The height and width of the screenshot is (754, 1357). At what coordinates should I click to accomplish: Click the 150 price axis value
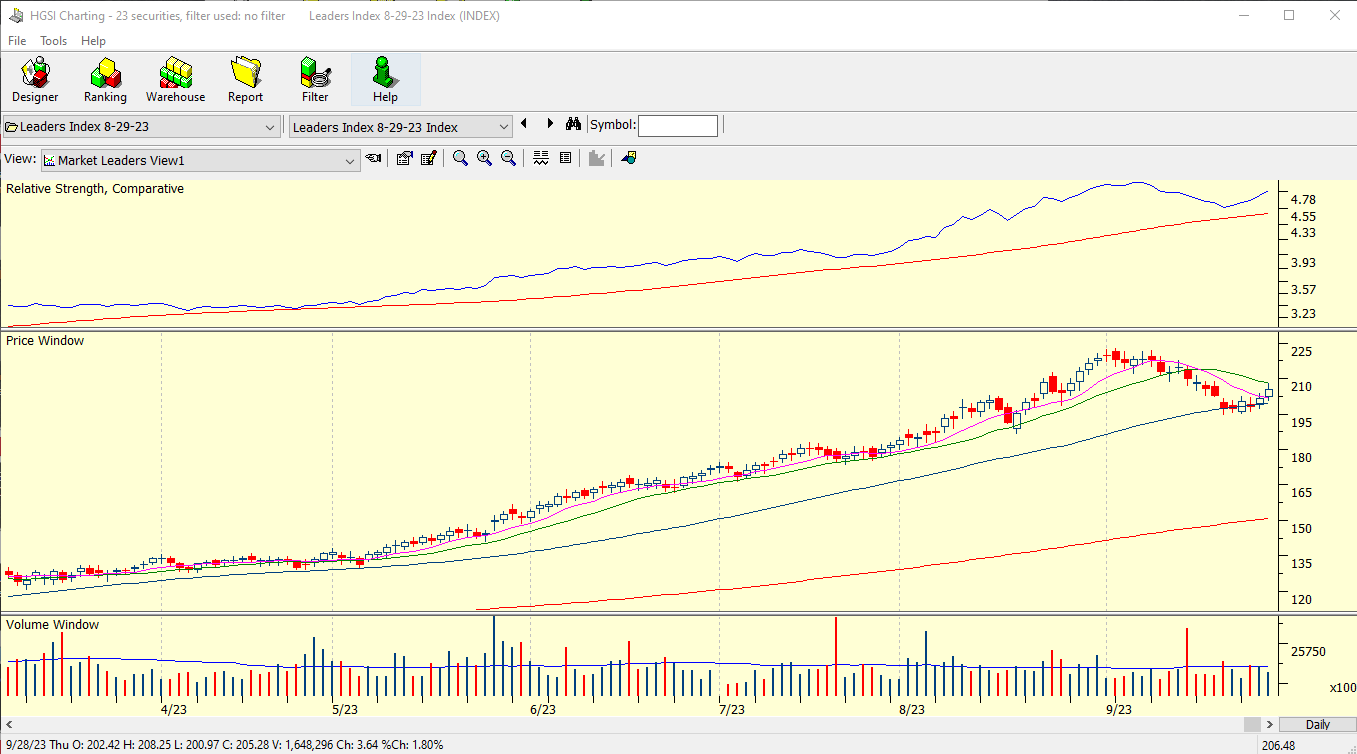[1301, 529]
